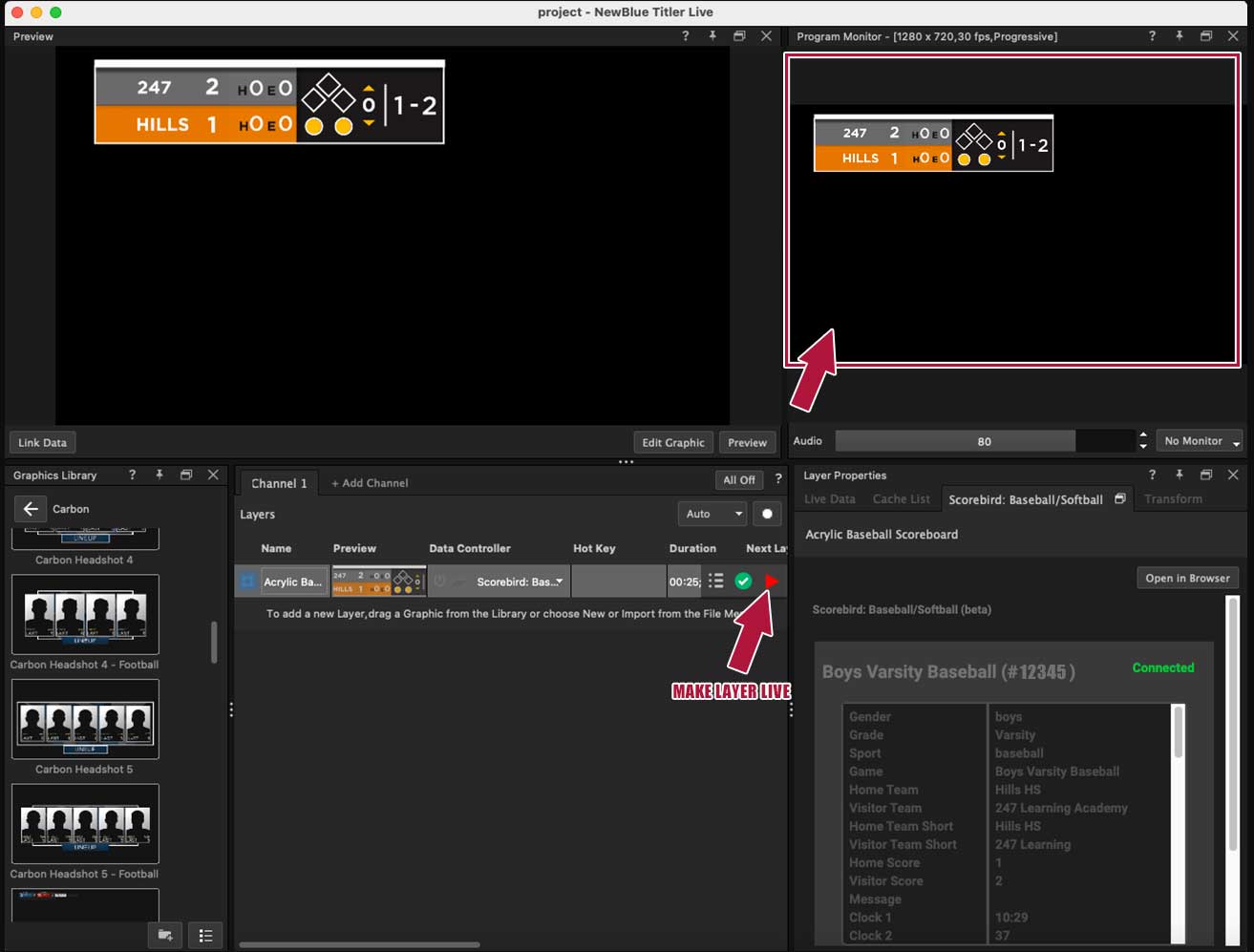This screenshot has width=1254, height=952.
Task: Decrease audio level with the down stepper arrow
Action: pos(1143,447)
